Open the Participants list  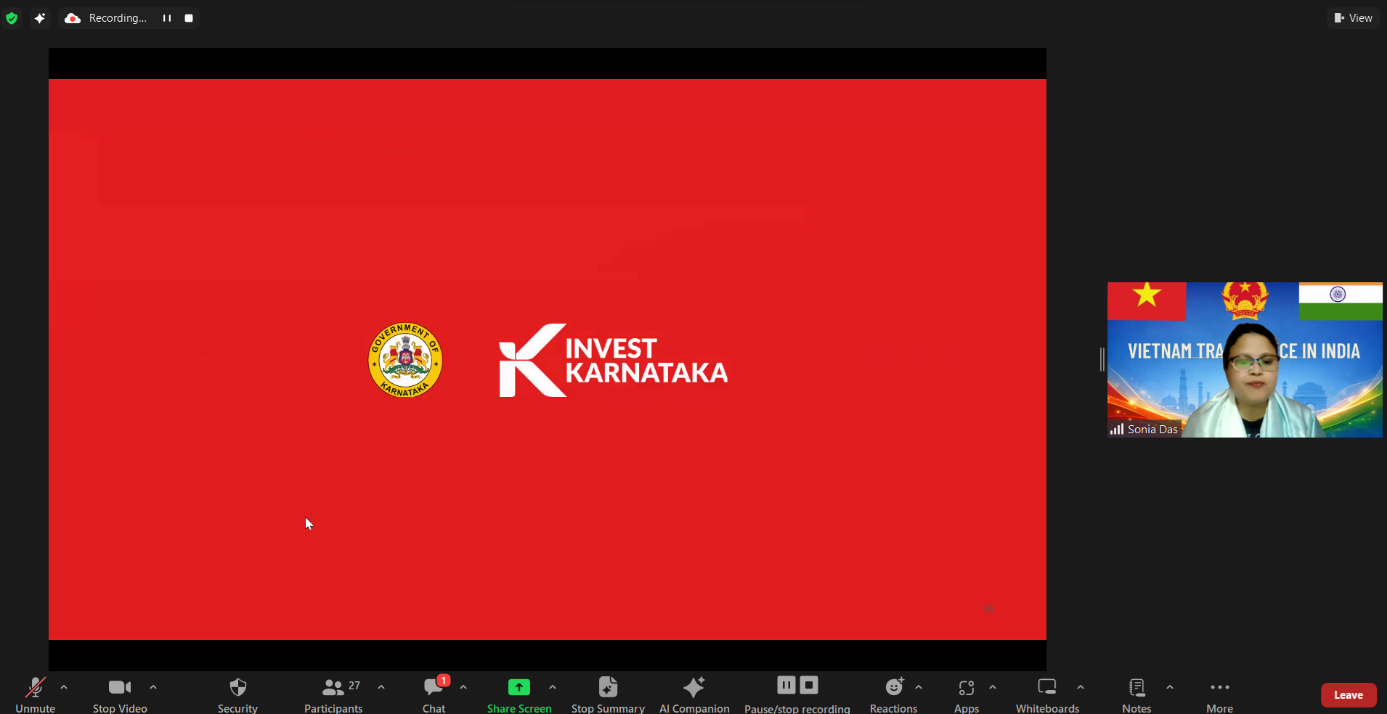click(x=333, y=694)
